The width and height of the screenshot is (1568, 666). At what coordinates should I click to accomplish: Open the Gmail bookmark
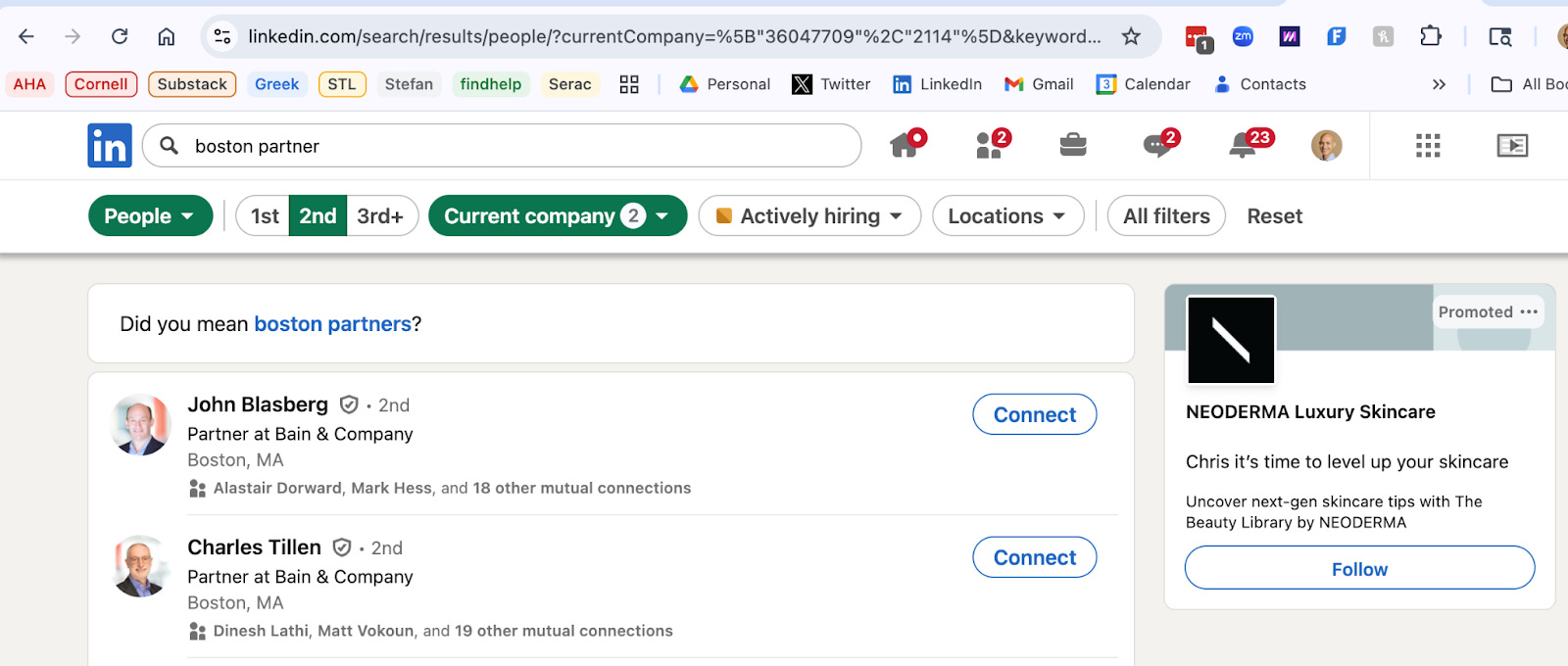[1039, 84]
